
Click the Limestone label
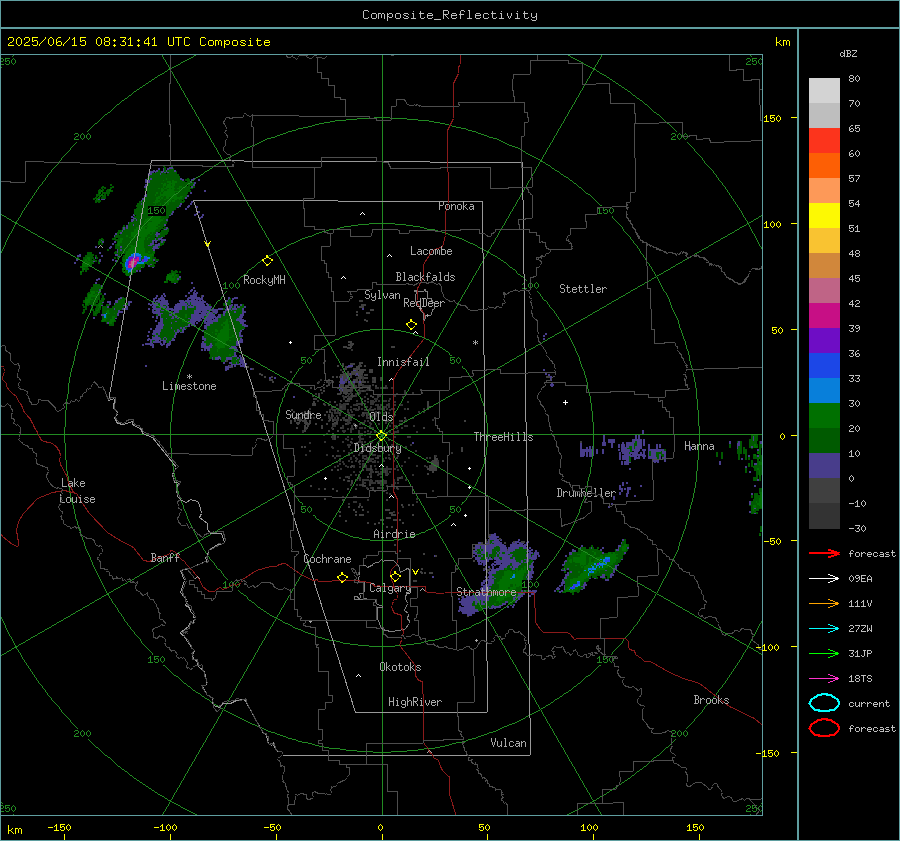189,386
